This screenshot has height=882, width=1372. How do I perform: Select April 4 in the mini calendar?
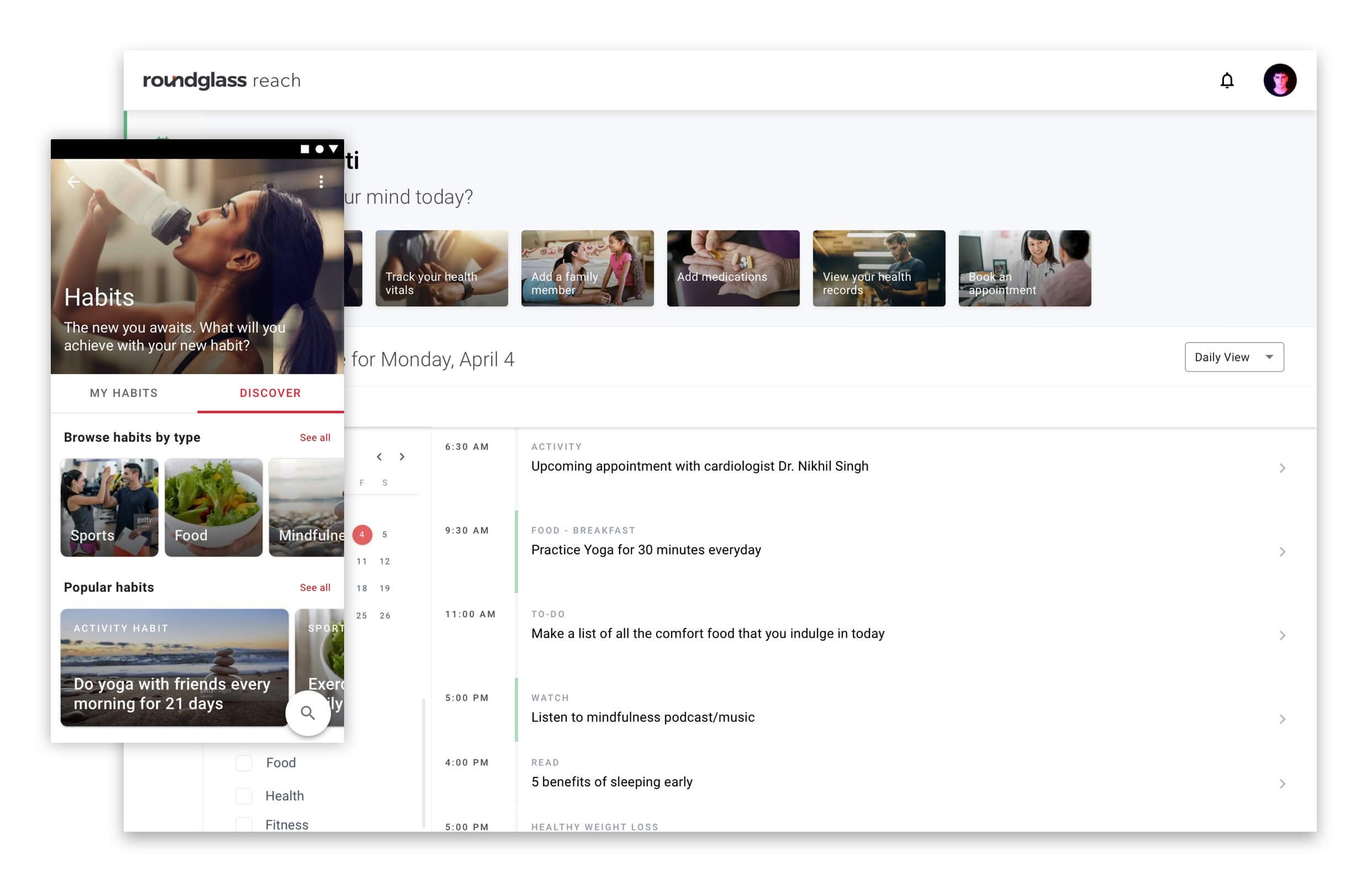pos(362,534)
